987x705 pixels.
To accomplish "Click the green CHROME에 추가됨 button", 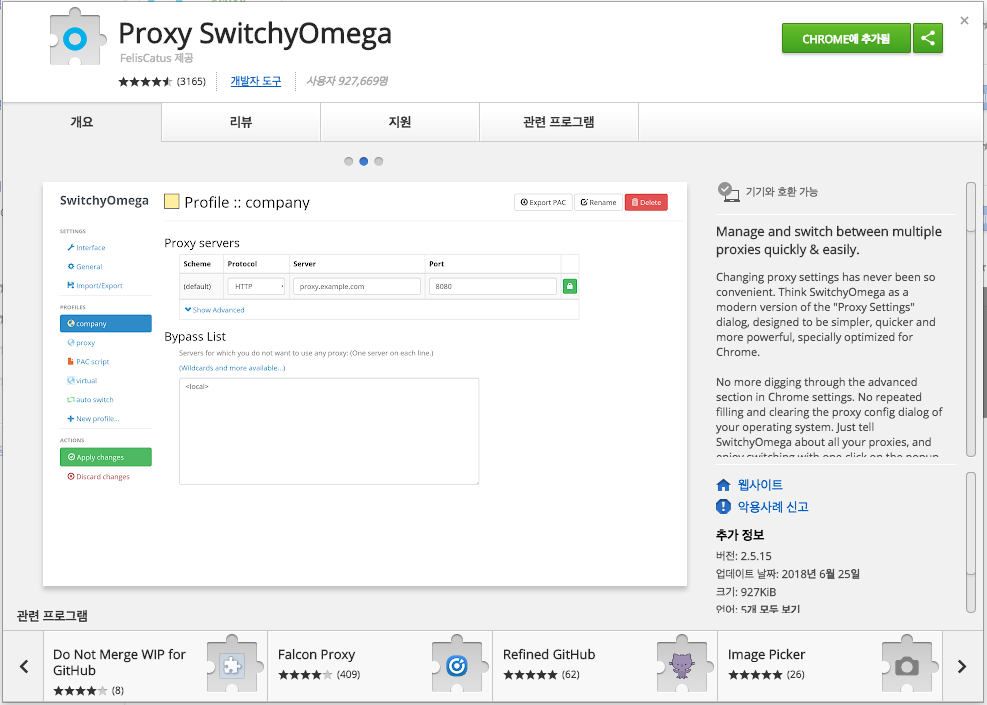I will [846, 39].
